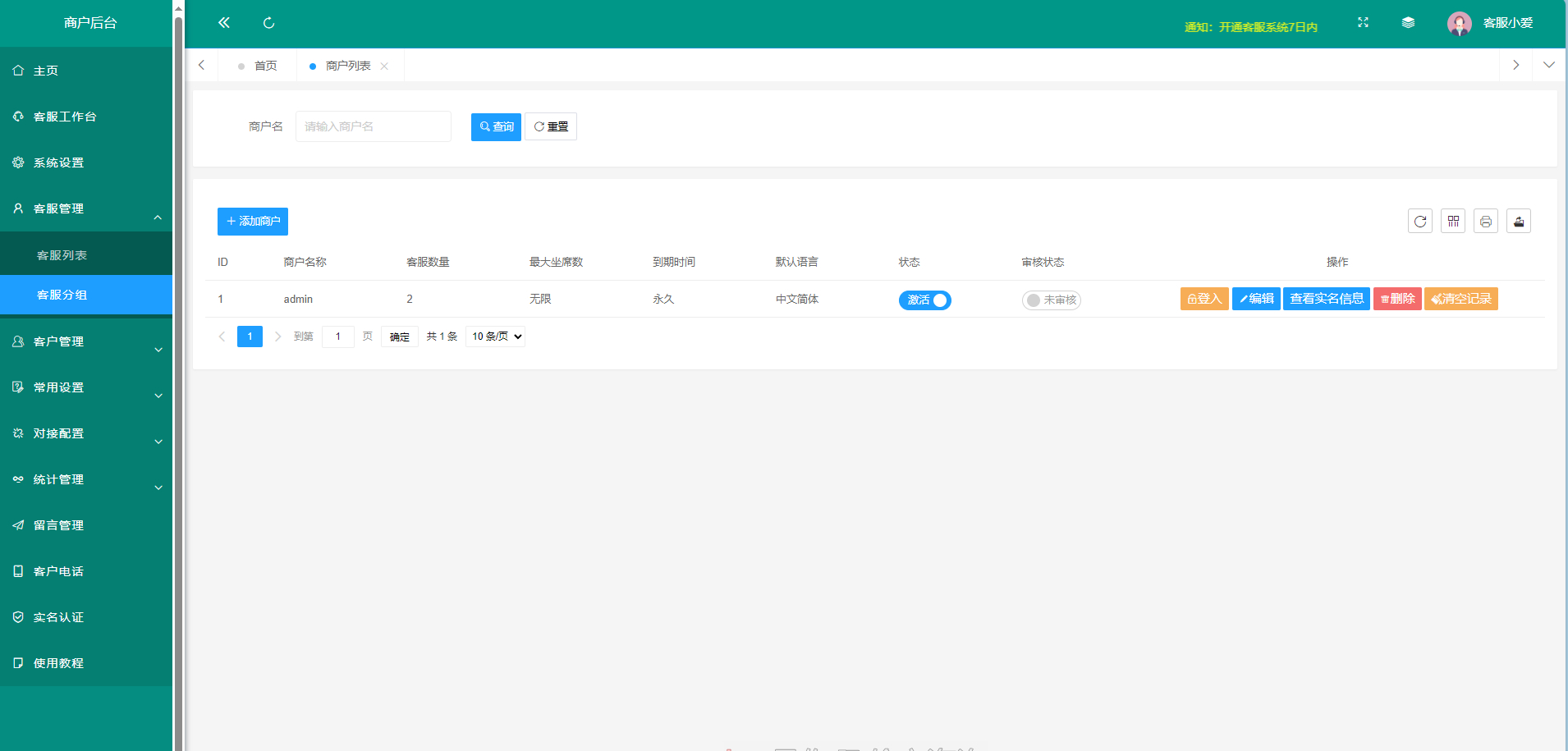Open the tab options dropdown arrow
The width and height of the screenshot is (1568, 751).
coord(1548,66)
